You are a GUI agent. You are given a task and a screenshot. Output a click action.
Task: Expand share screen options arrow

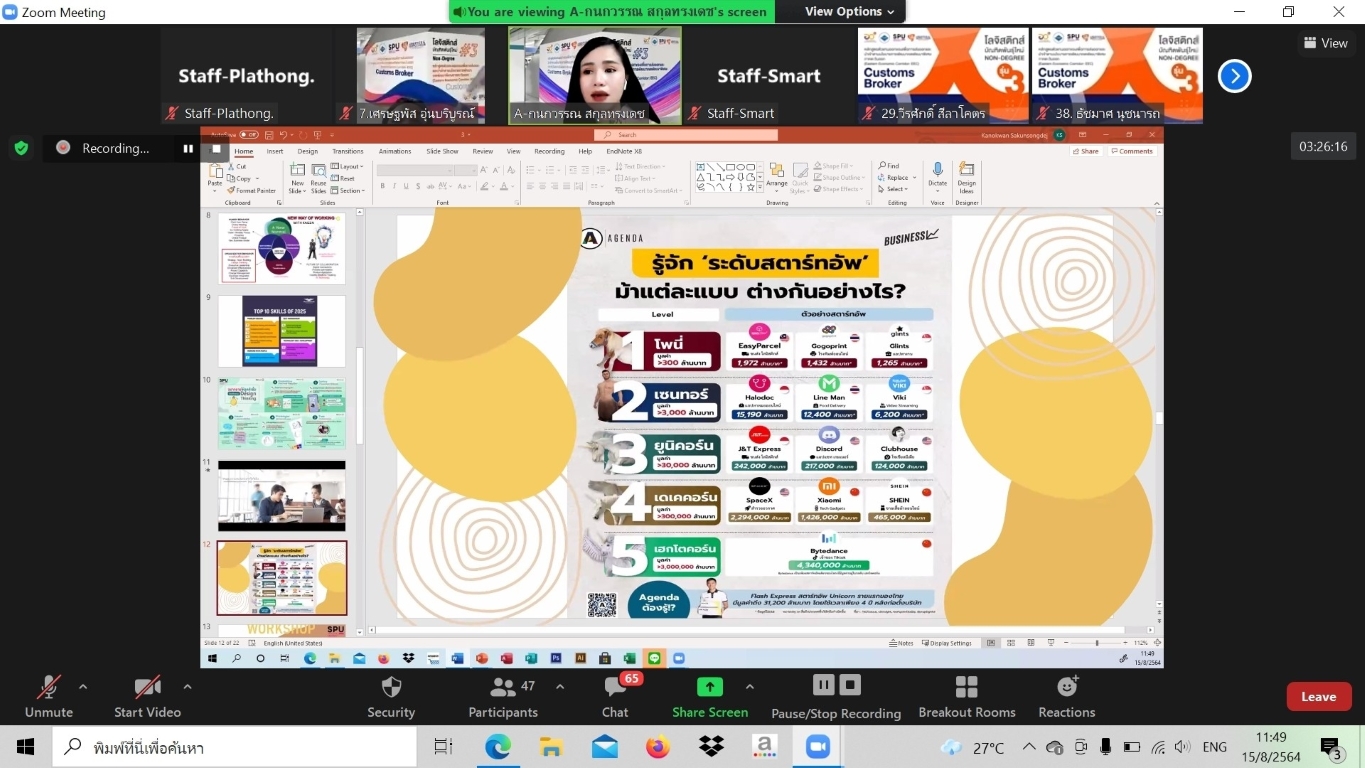point(750,687)
